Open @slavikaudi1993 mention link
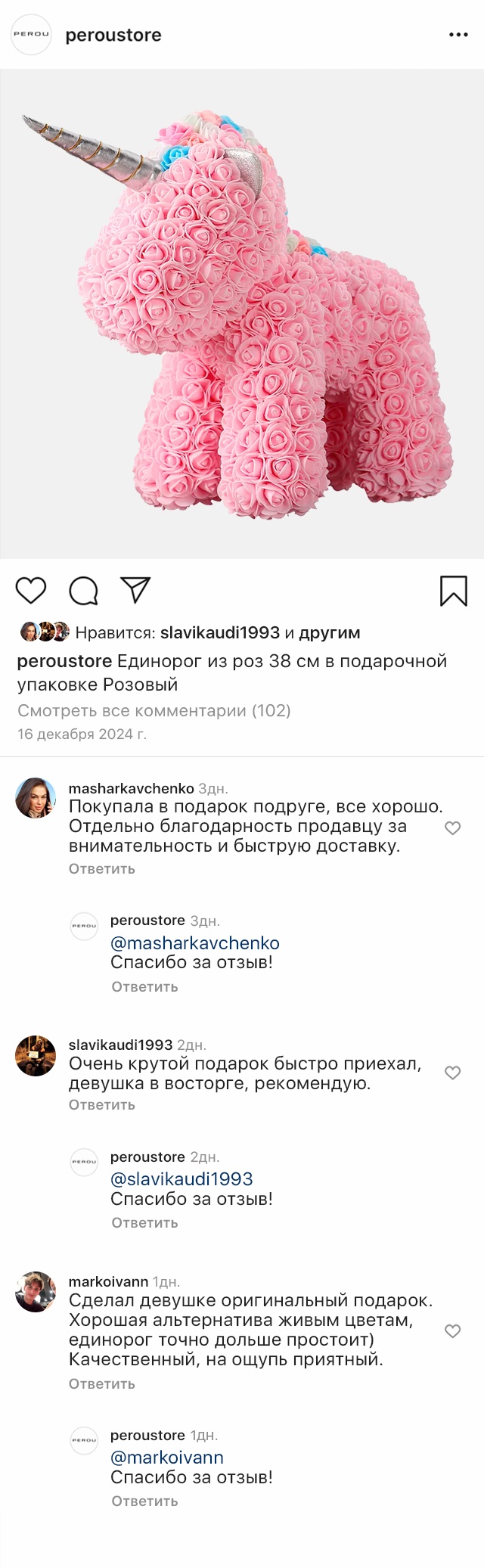Screen dimensions: 484x1568 pos(181,1179)
